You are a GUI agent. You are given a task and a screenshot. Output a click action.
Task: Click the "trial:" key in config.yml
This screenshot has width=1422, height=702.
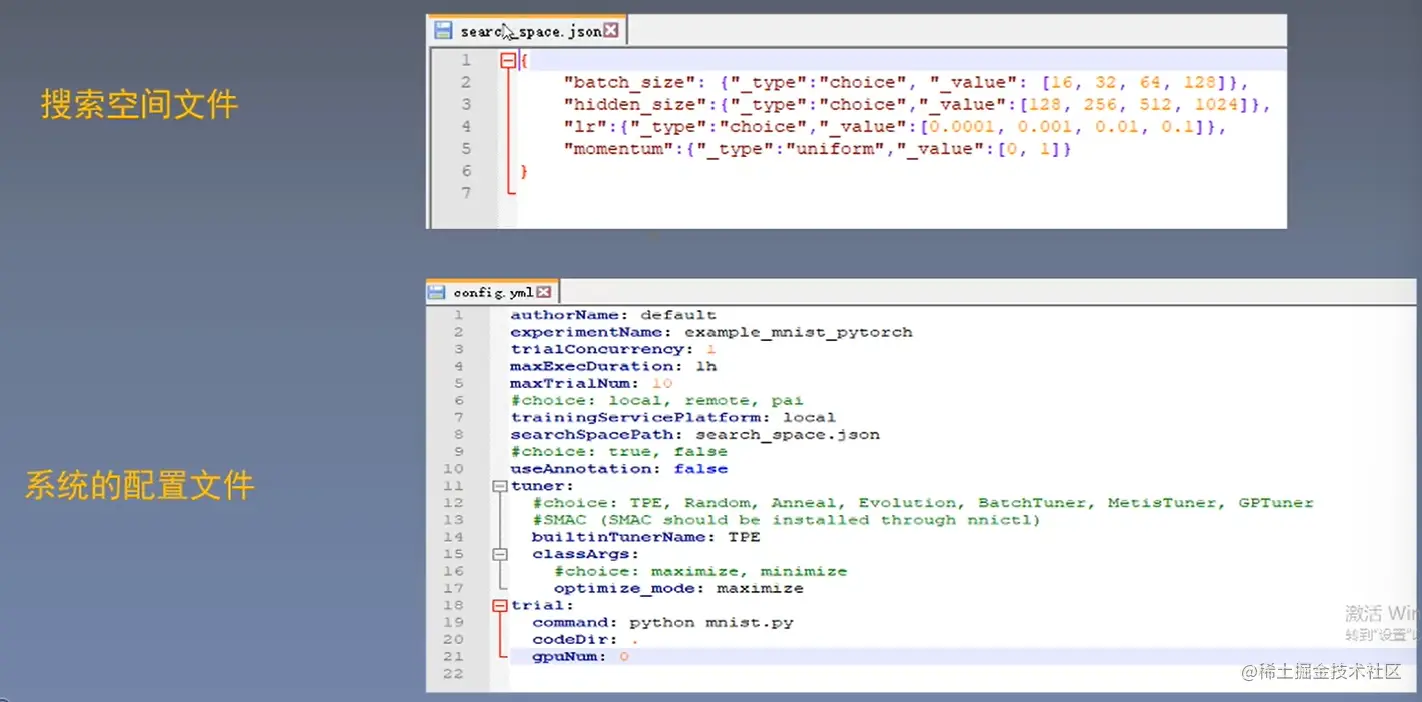(x=543, y=605)
